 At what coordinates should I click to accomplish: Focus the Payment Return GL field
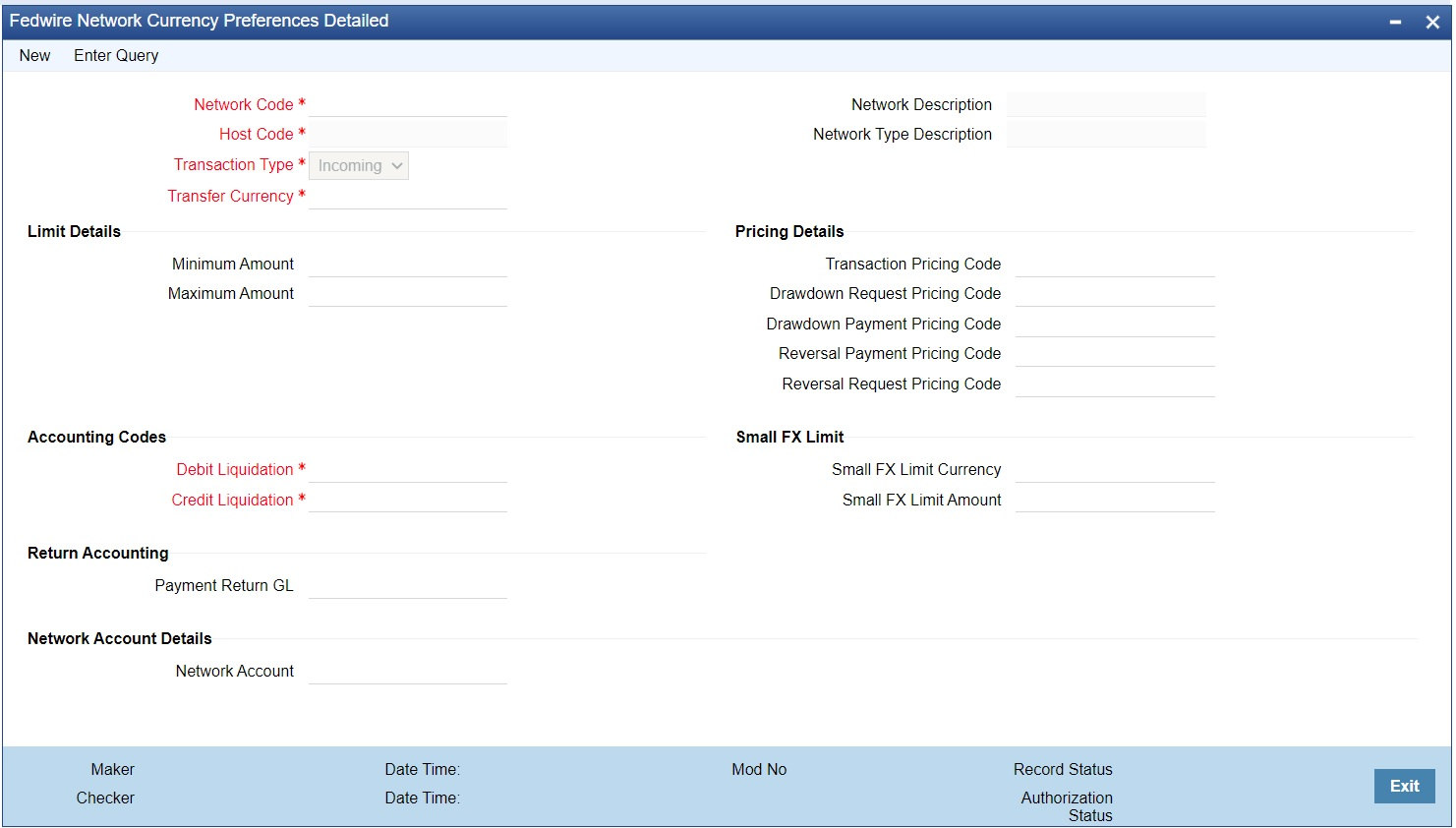[408, 586]
